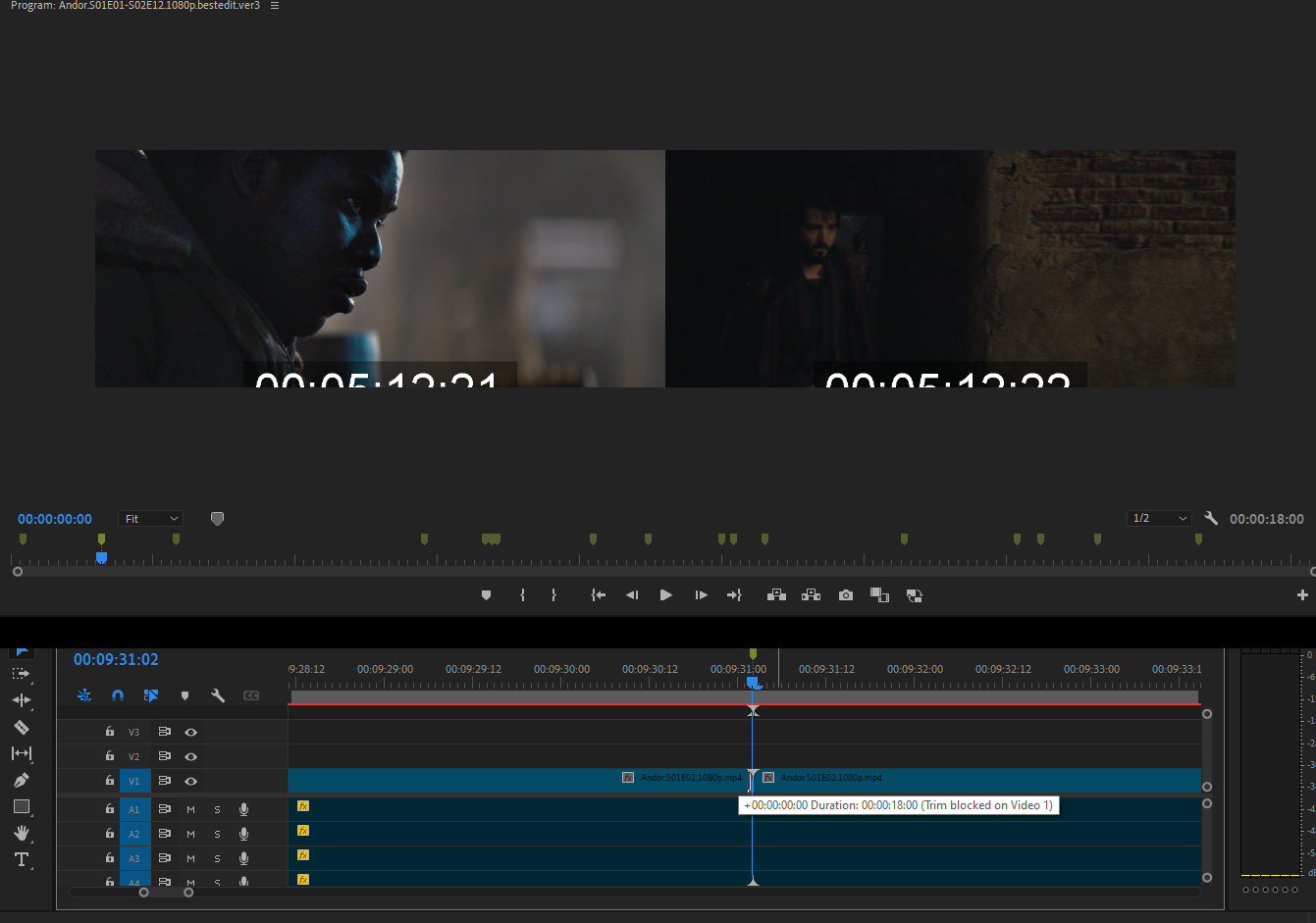Toggle closed captions track button

coord(251,695)
